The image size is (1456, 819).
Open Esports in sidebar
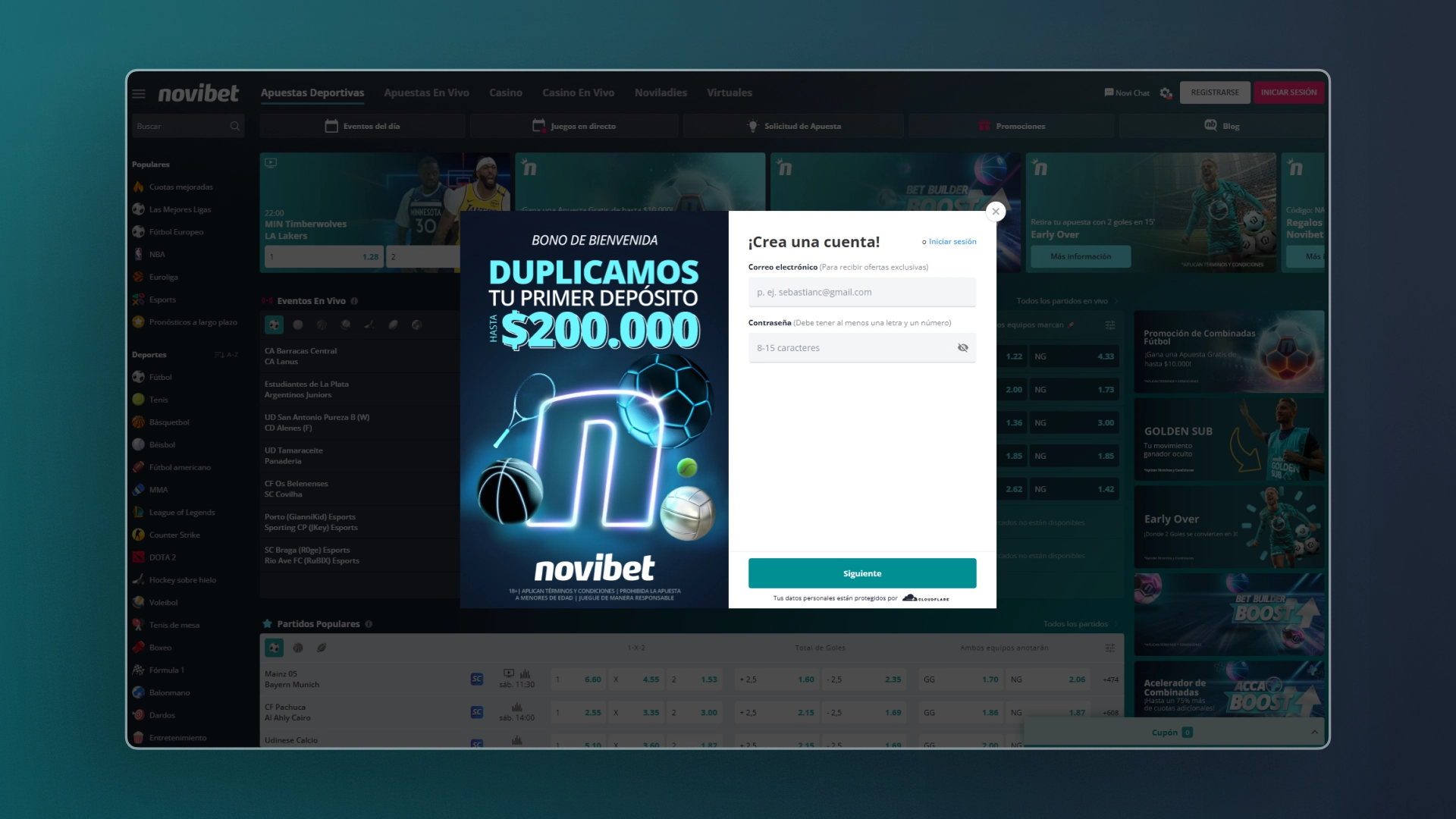pyautogui.click(x=162, y=300)
